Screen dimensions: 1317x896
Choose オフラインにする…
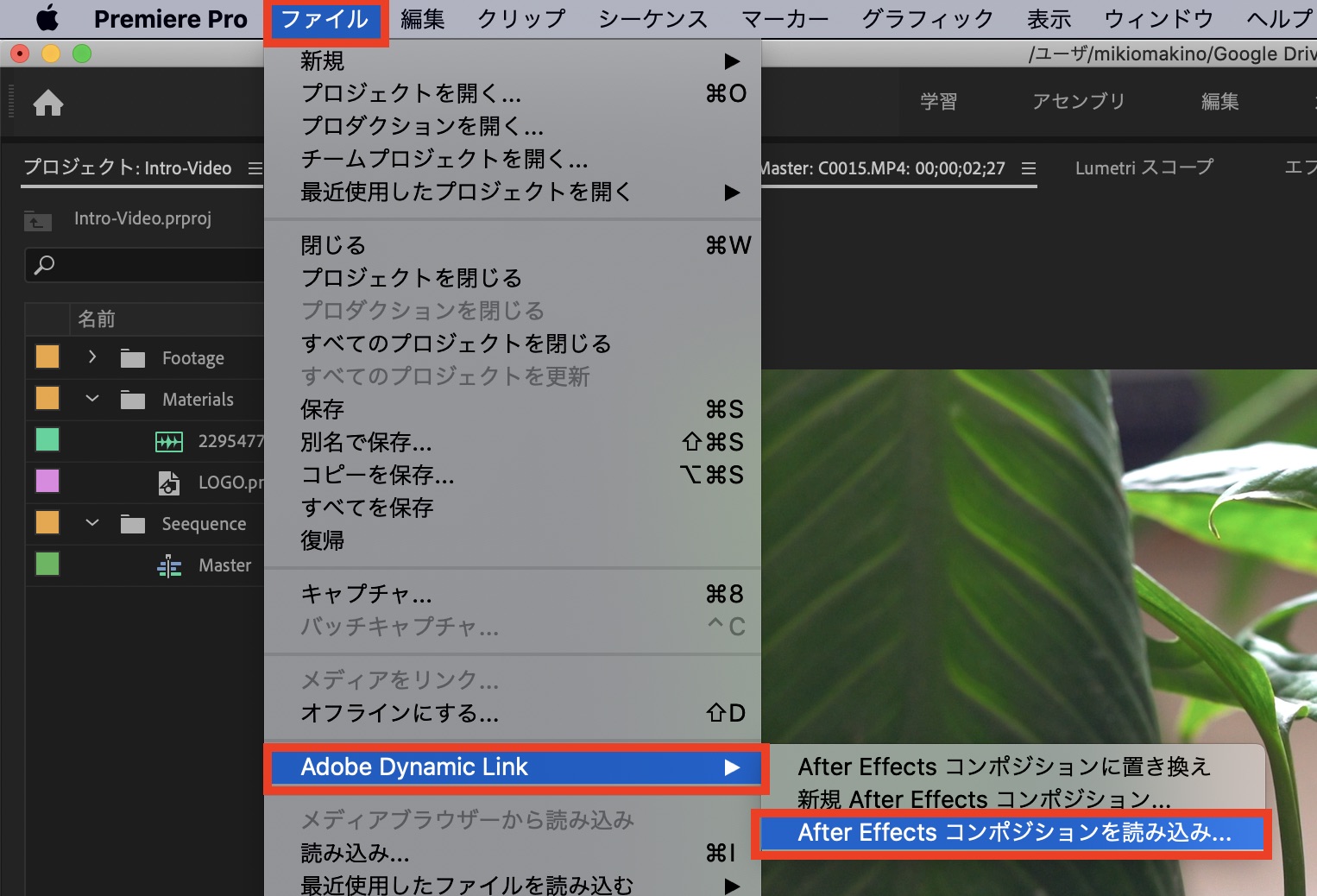513,713
